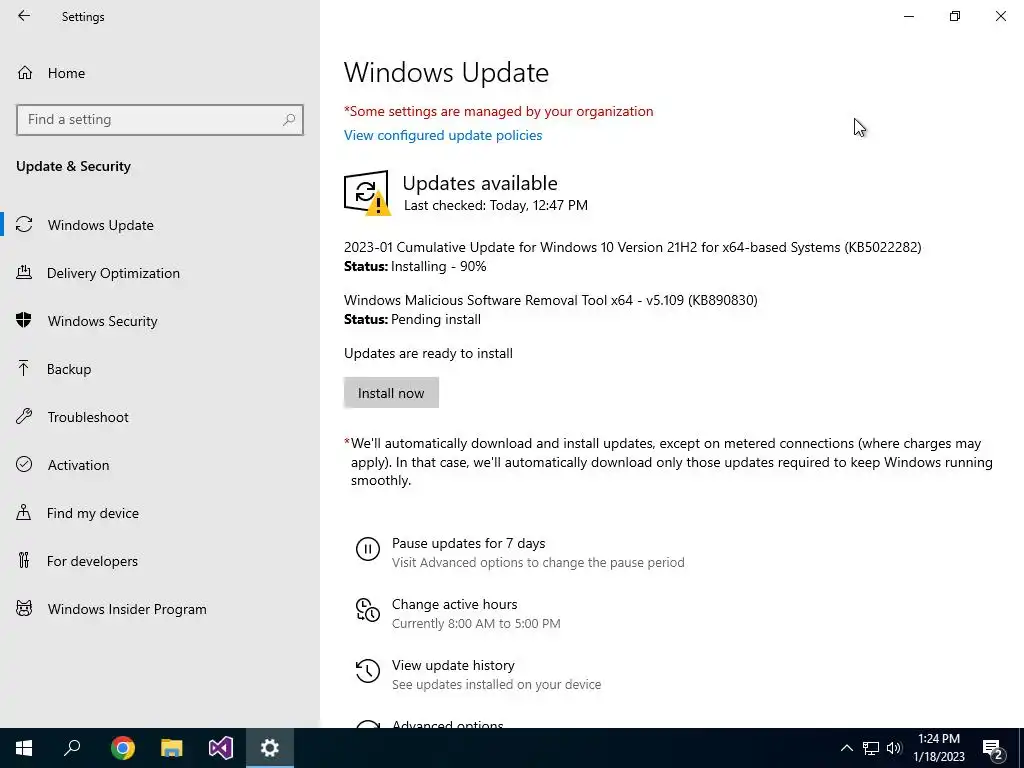Minimize the Settings window
1024x768 pixels.
[908, 16]
